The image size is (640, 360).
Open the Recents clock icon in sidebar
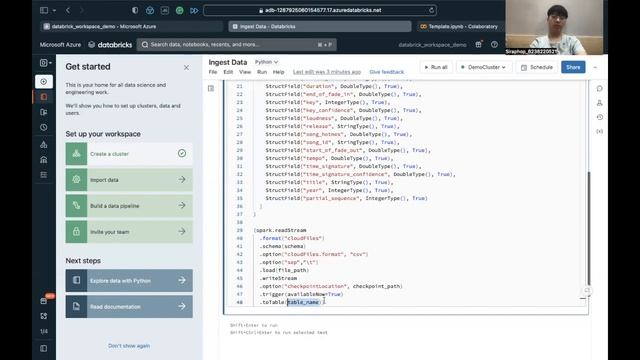tap(44, 127)
